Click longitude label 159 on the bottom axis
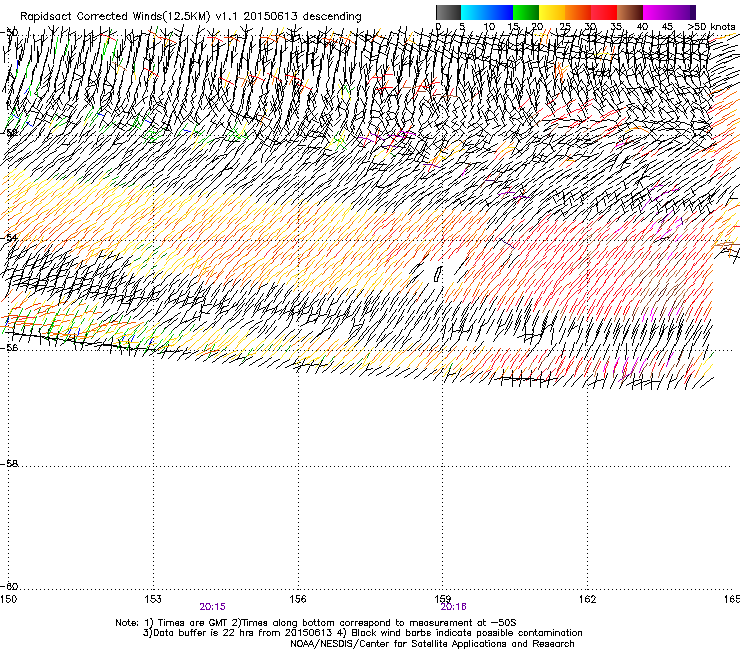740x650 pixels. (x=443, y=599)
